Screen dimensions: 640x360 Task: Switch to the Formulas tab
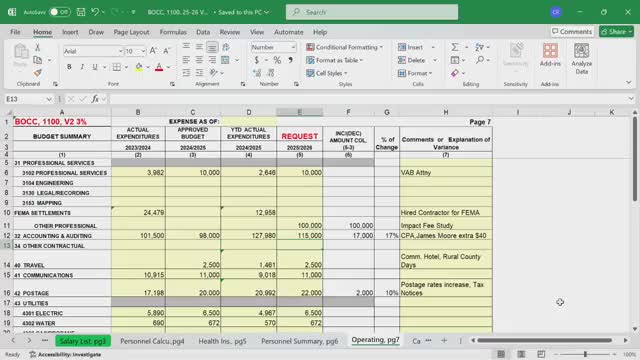click(173, 32)
